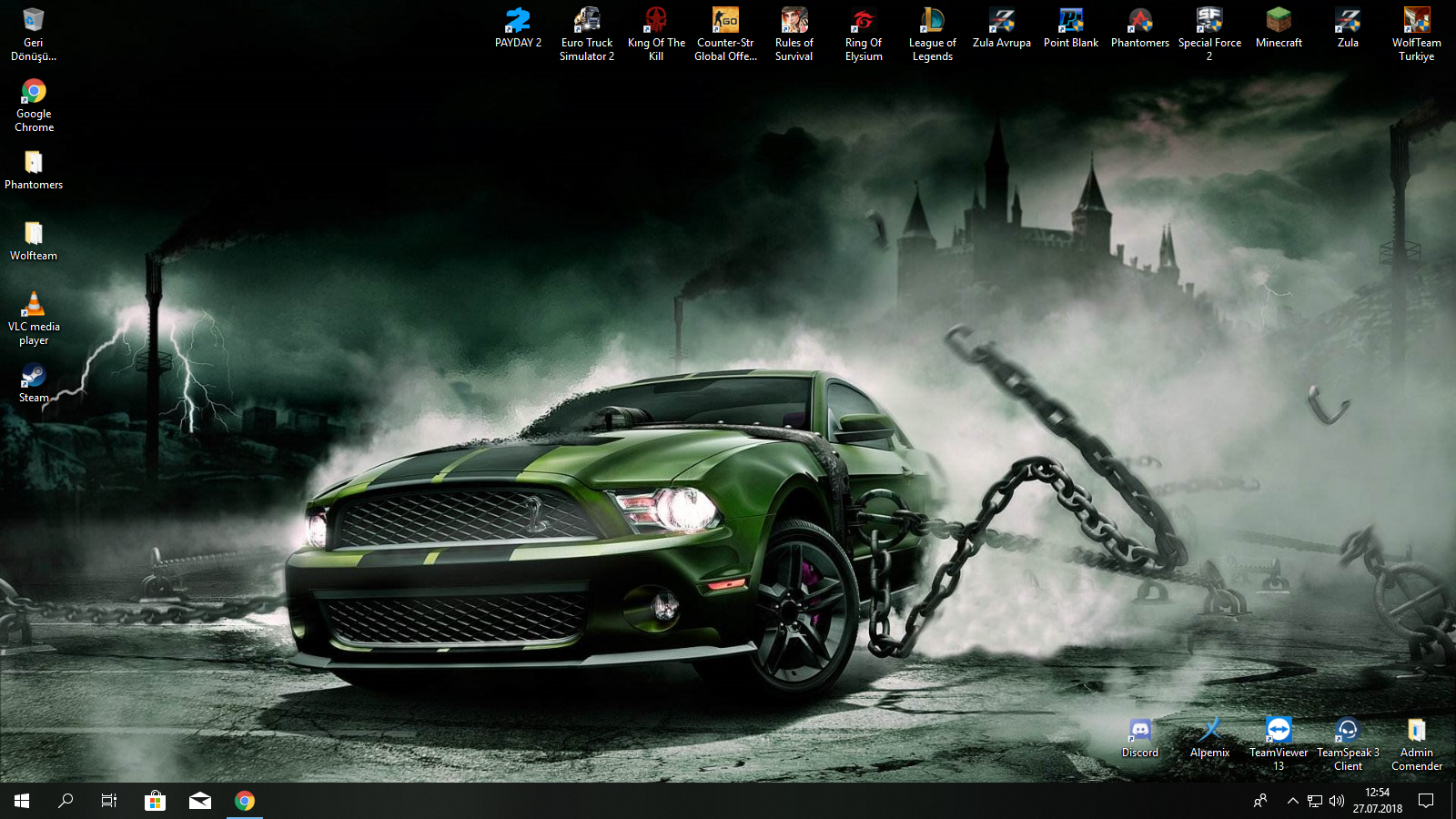1456x819 pixels.
Task: Expand hidden system tray icons
Action: click(1292, 801)
